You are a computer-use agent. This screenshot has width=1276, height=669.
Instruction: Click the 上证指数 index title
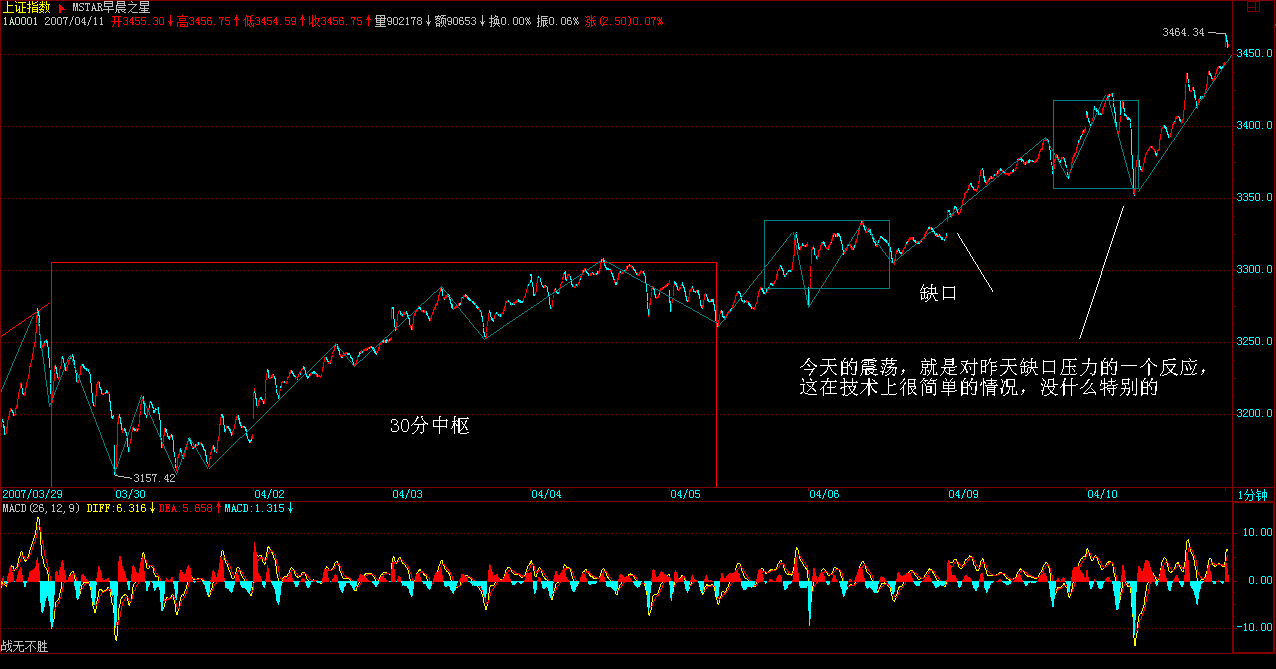(26, 7)
